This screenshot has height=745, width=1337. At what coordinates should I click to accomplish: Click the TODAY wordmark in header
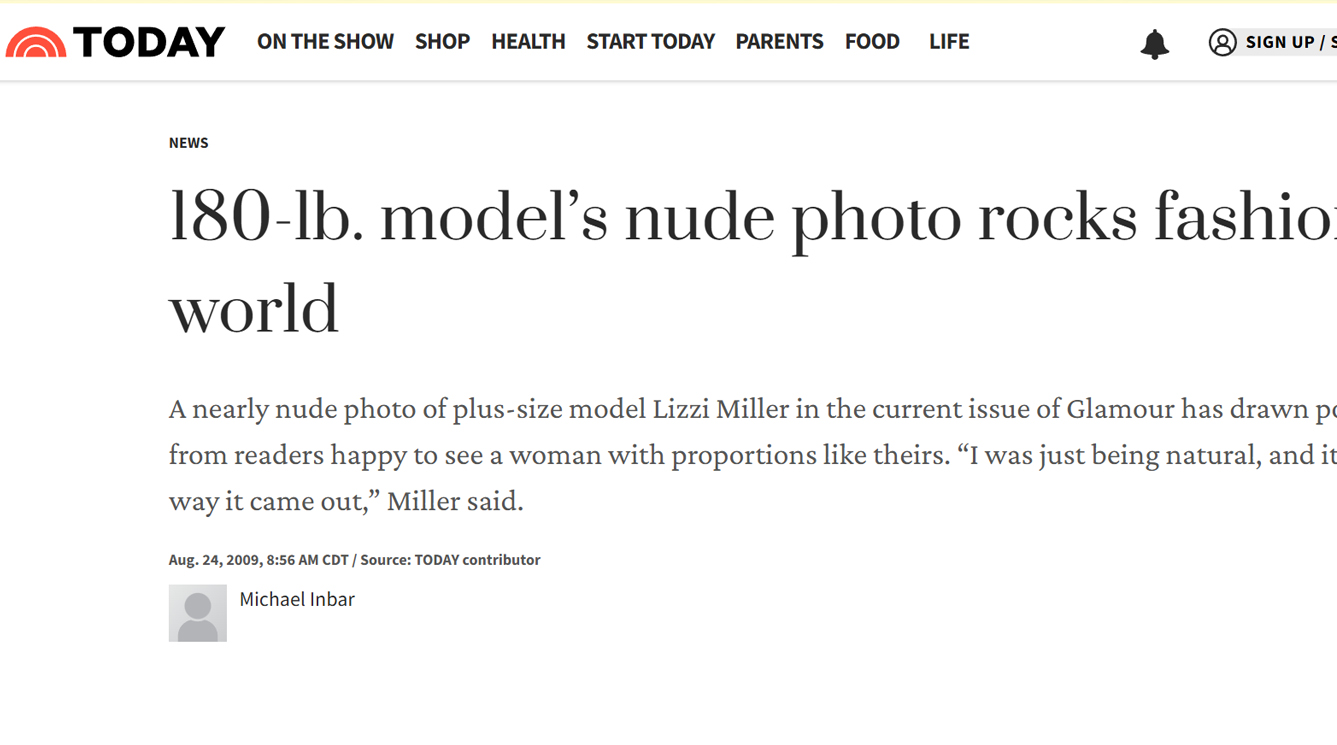point(149,42)
